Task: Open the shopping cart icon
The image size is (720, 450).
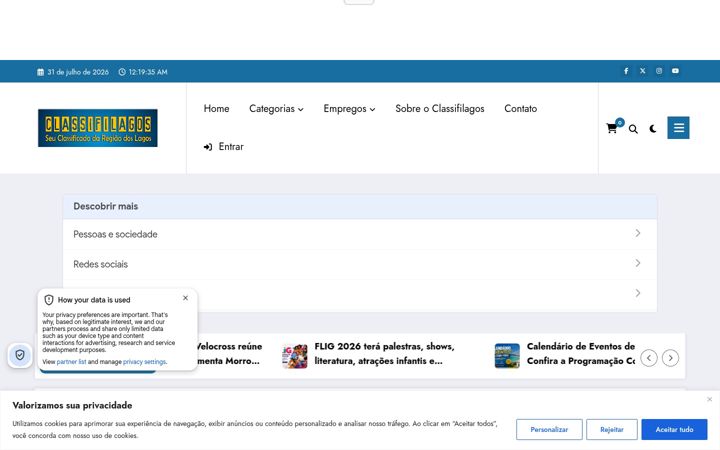Action: tap(612, 129)
